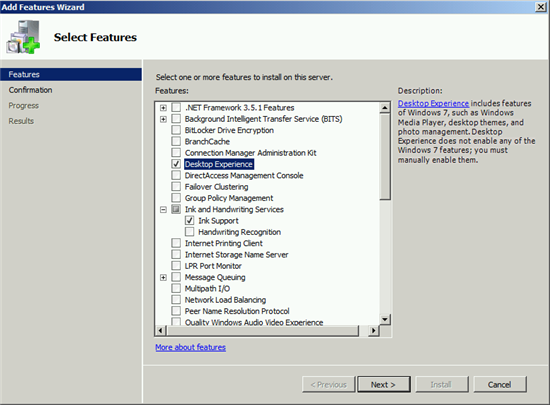550x405 pixels.
Task: Expand the Background Intelligent Transfer Service node
Action: (163, 119)
